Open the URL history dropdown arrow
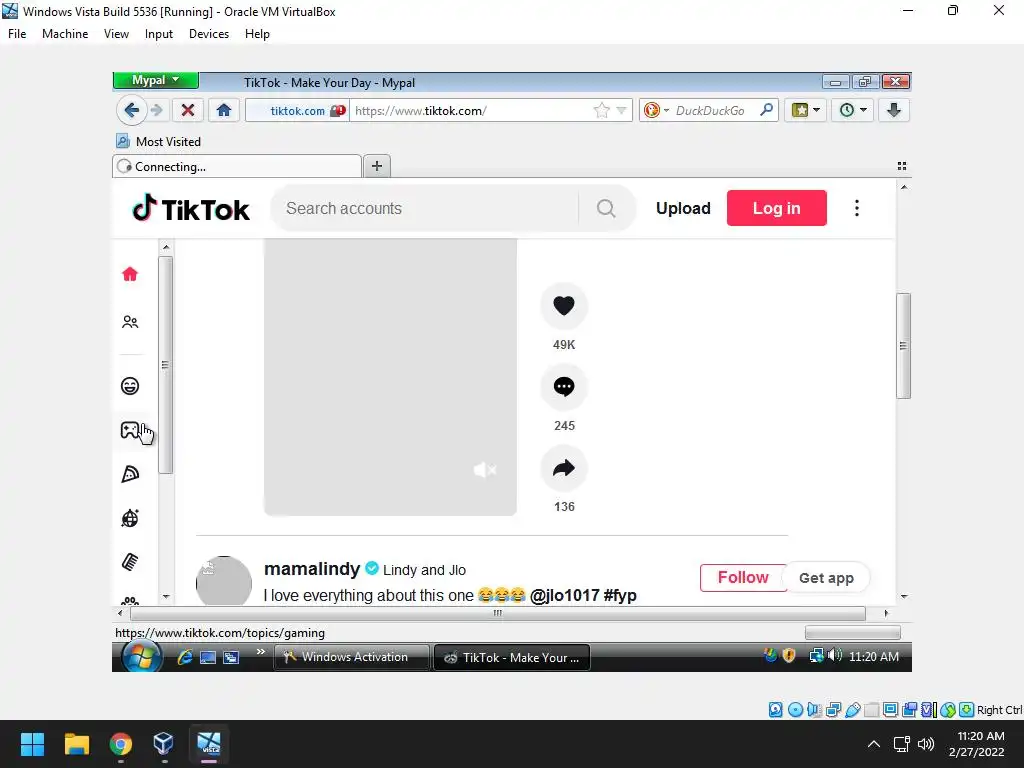 (x=621, y=110)
